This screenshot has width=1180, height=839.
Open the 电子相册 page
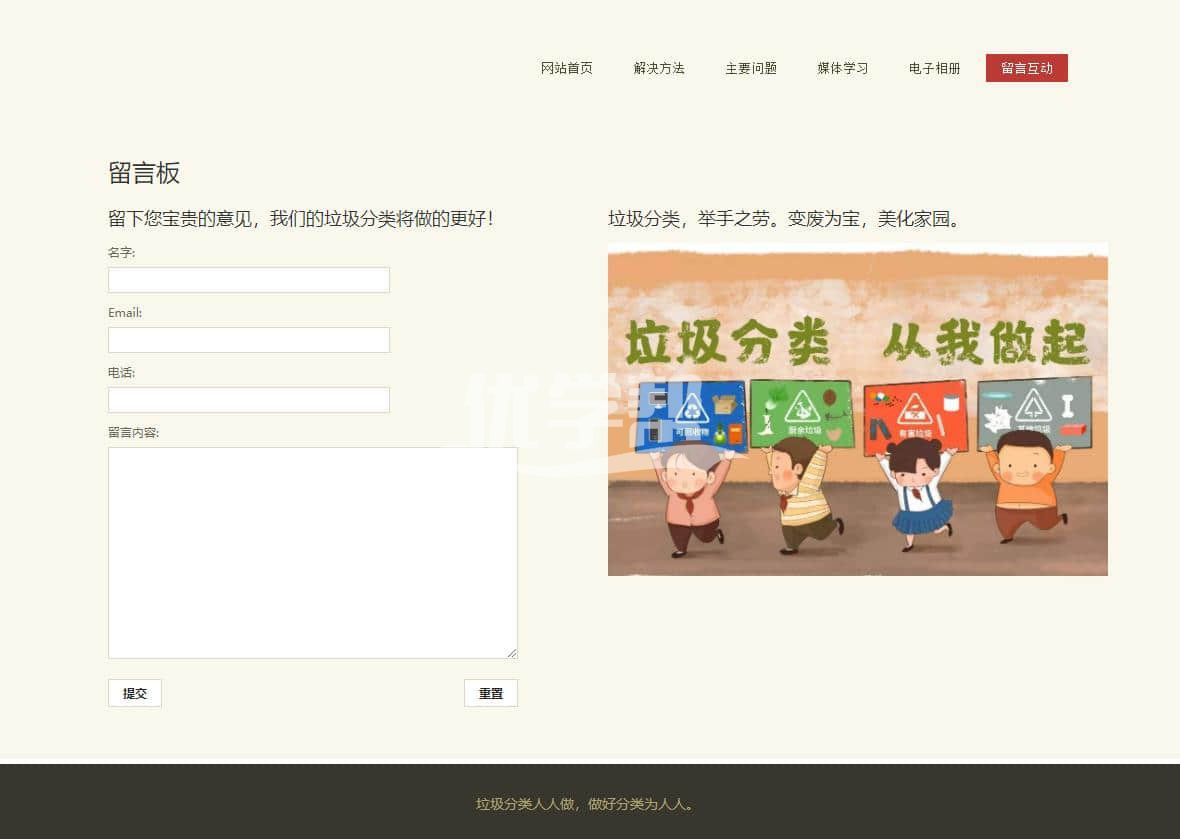tap(934, 68)
